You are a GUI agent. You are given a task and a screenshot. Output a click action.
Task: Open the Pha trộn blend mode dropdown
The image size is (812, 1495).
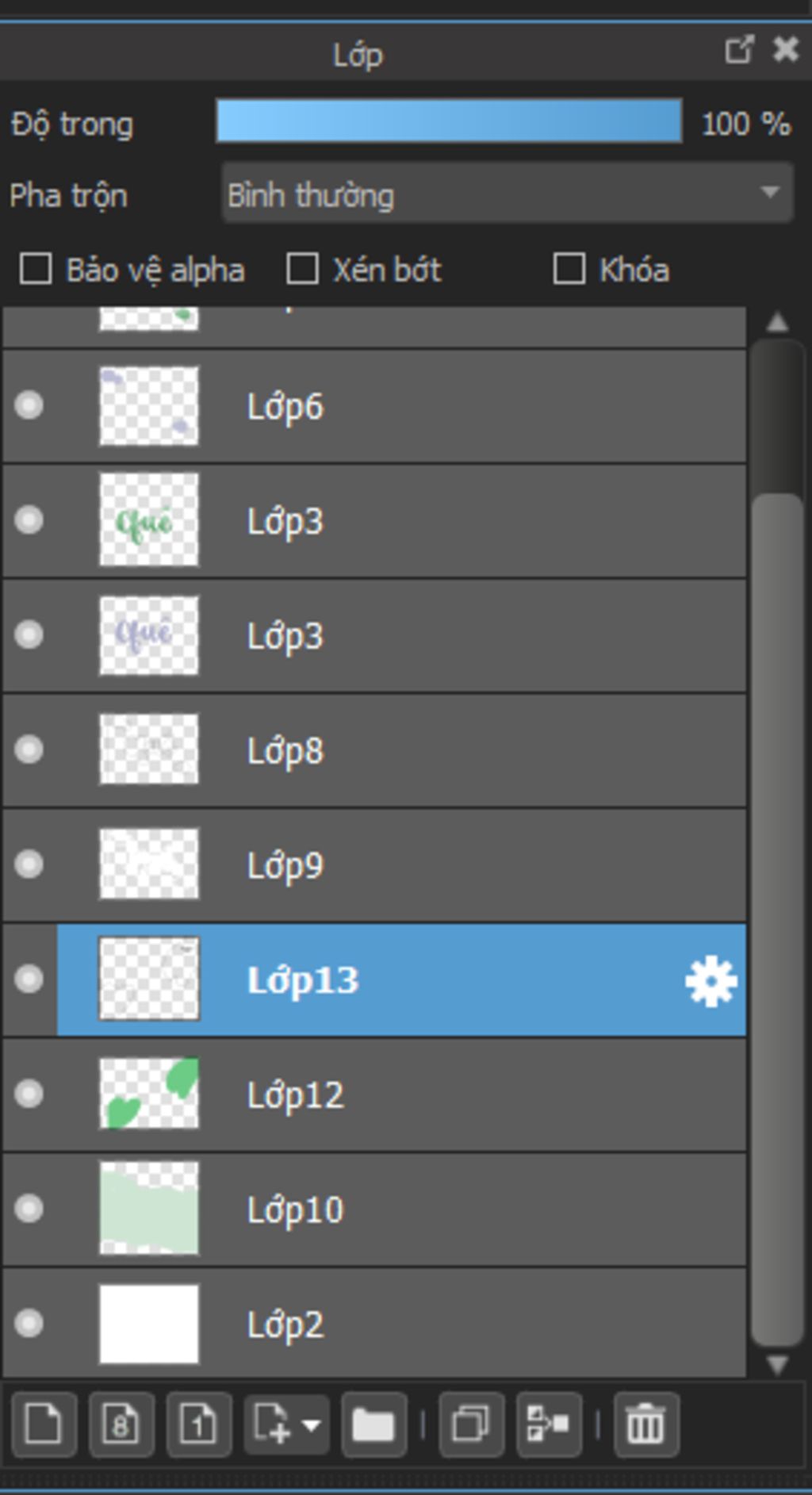[x=507, y=194]
